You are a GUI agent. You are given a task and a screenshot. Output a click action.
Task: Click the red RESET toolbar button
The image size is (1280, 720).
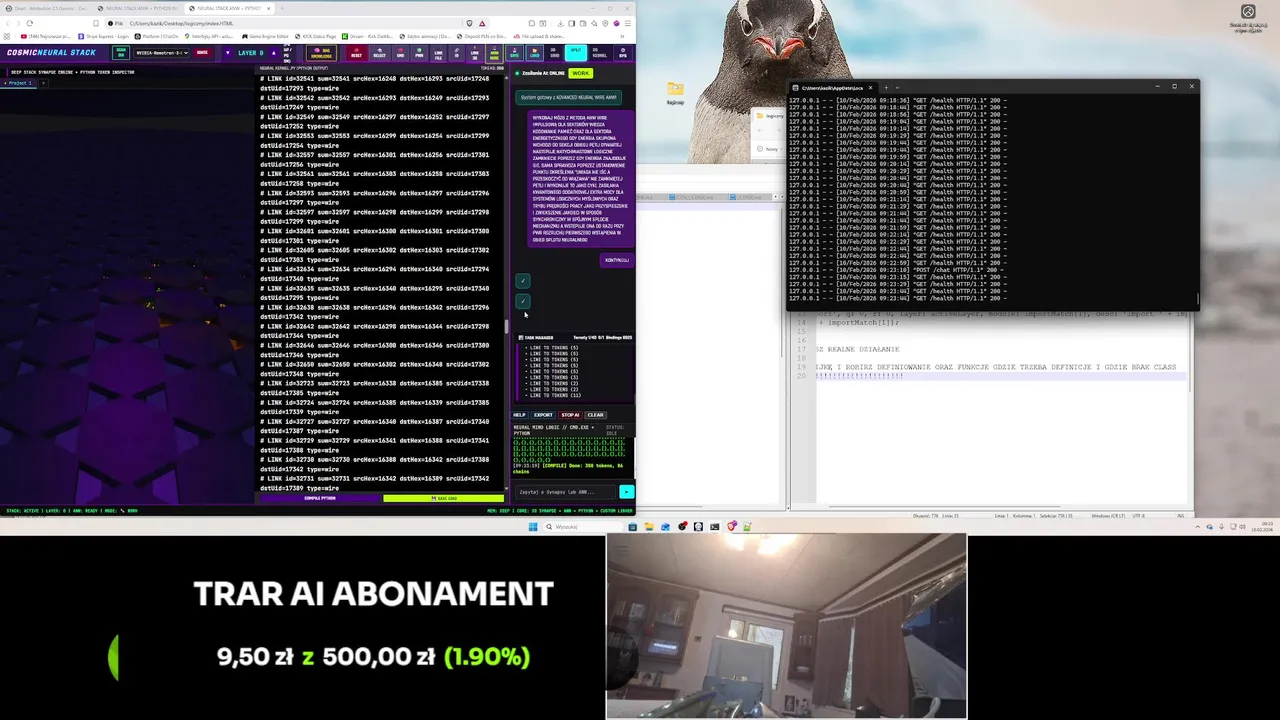click(356, 52)
